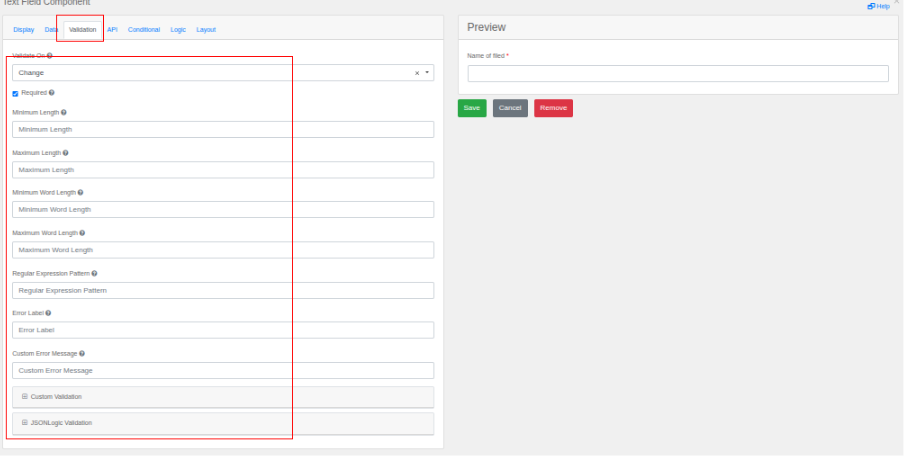
Task: Click the red Remove button
Action: (x=553, y=108)
